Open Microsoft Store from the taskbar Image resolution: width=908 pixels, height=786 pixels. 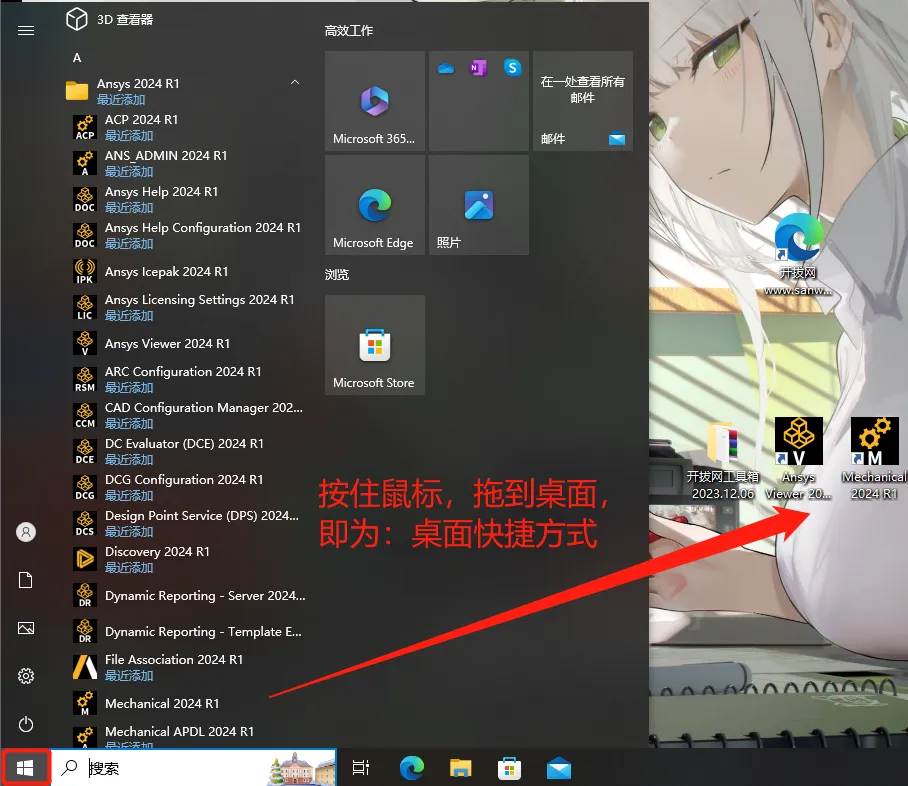(510, 768)
